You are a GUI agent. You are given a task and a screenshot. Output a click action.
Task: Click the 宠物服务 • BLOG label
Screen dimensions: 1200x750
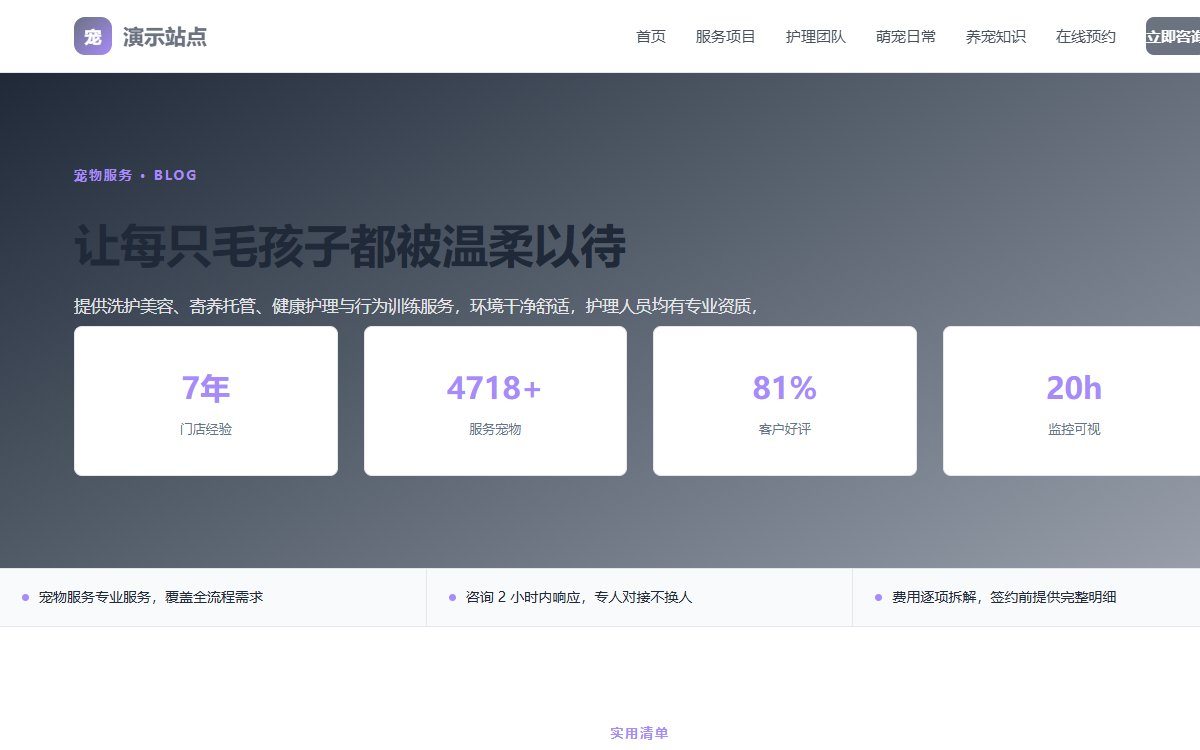tap(136, 175)
